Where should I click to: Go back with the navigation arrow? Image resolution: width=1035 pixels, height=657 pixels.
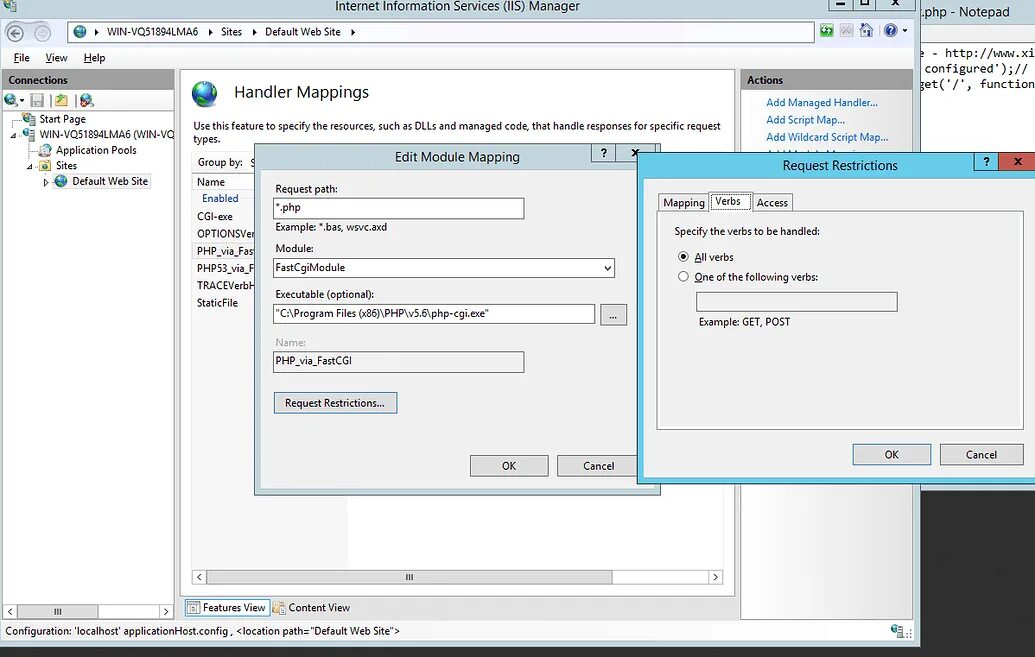click(x=15, y=32)
